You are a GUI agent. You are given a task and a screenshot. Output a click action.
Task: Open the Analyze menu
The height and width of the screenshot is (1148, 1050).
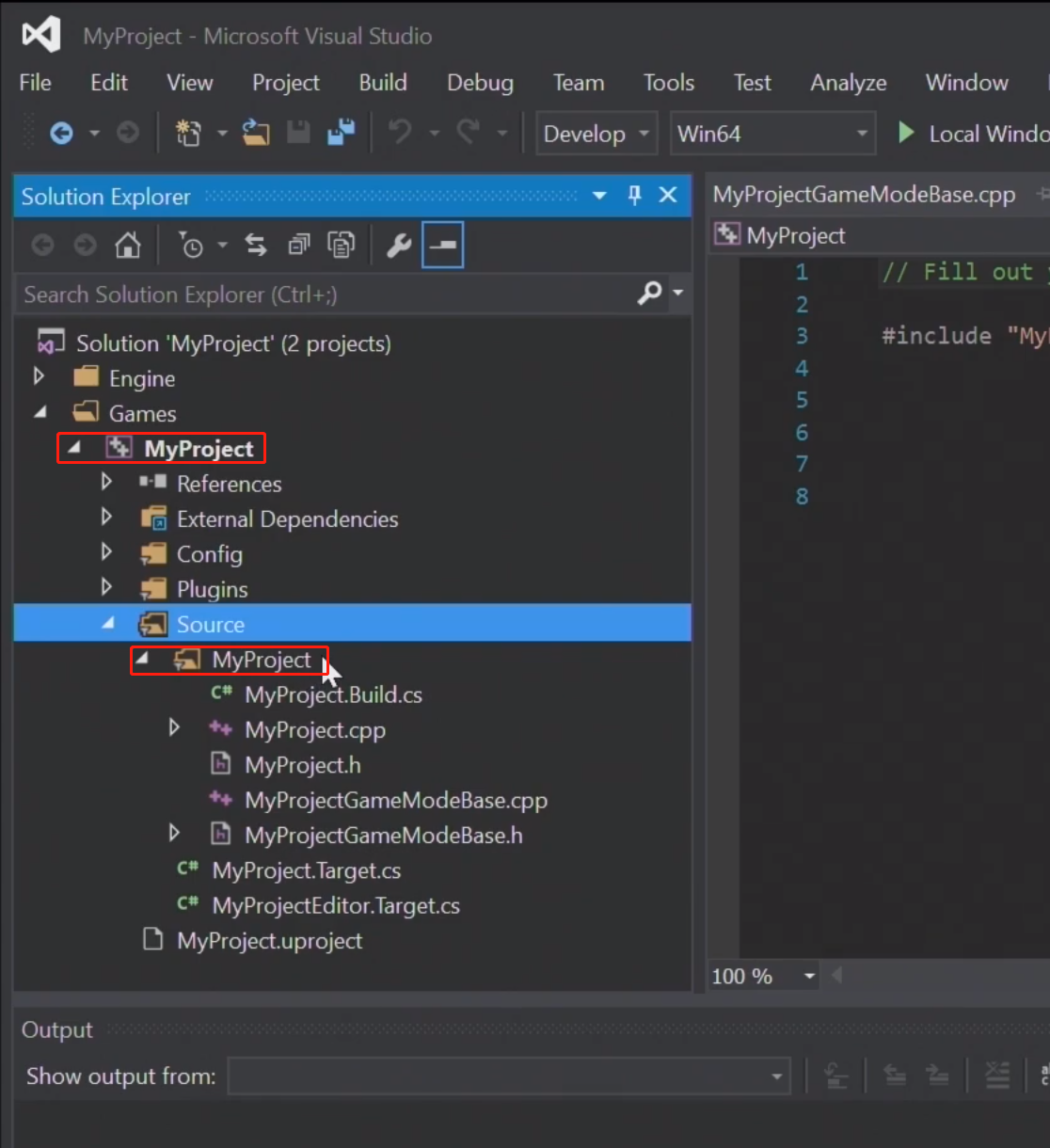tap(849, 83)
